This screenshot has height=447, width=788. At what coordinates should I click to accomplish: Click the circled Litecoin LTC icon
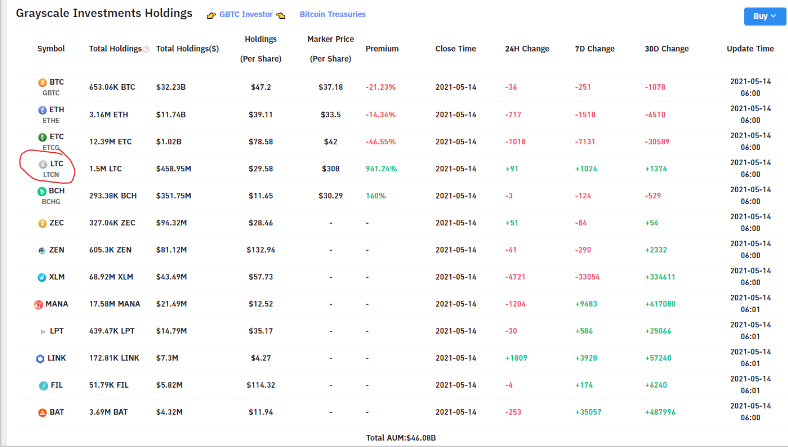coord(43,164)
